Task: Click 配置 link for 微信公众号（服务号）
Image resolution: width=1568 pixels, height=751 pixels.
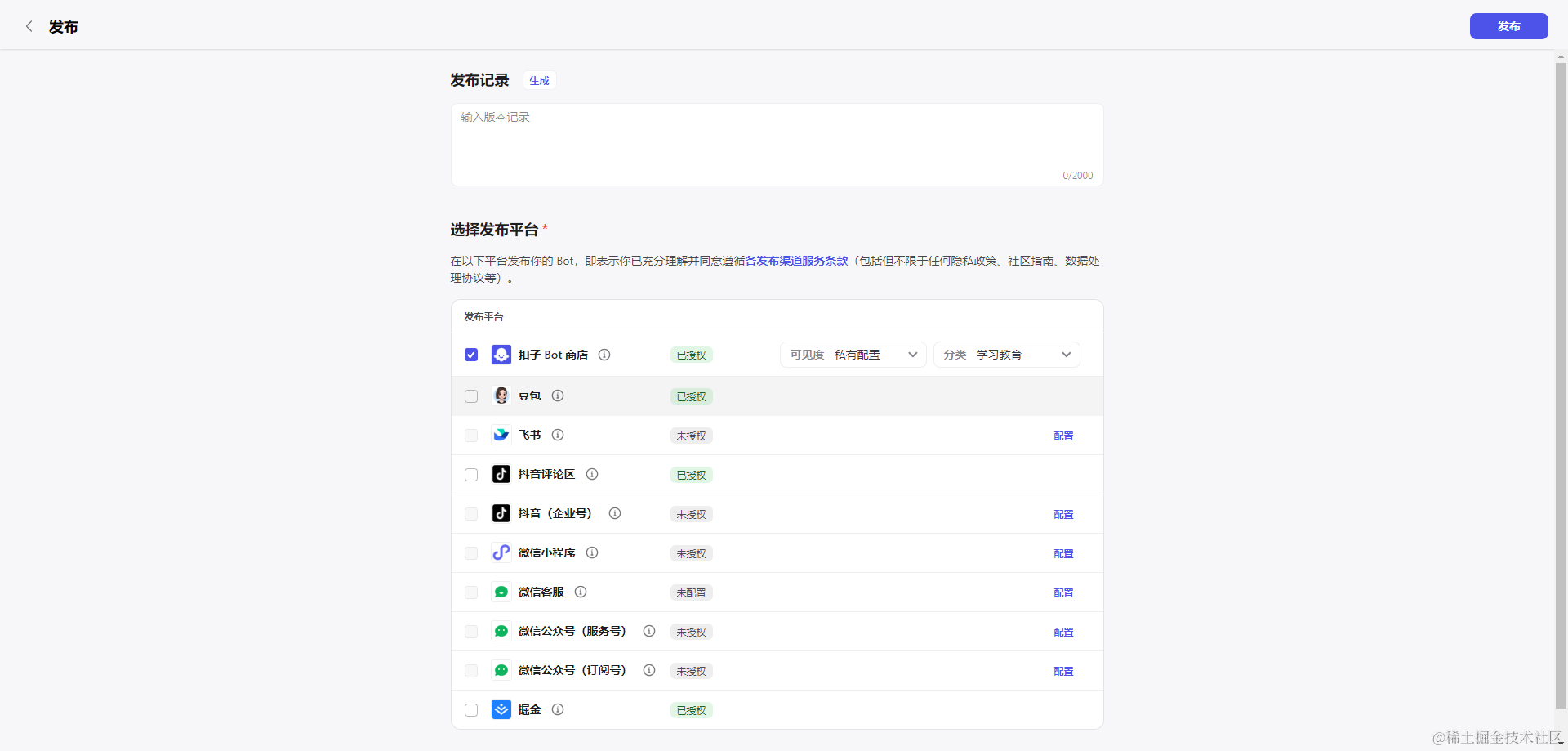Action: click(x=1063, y=632)
